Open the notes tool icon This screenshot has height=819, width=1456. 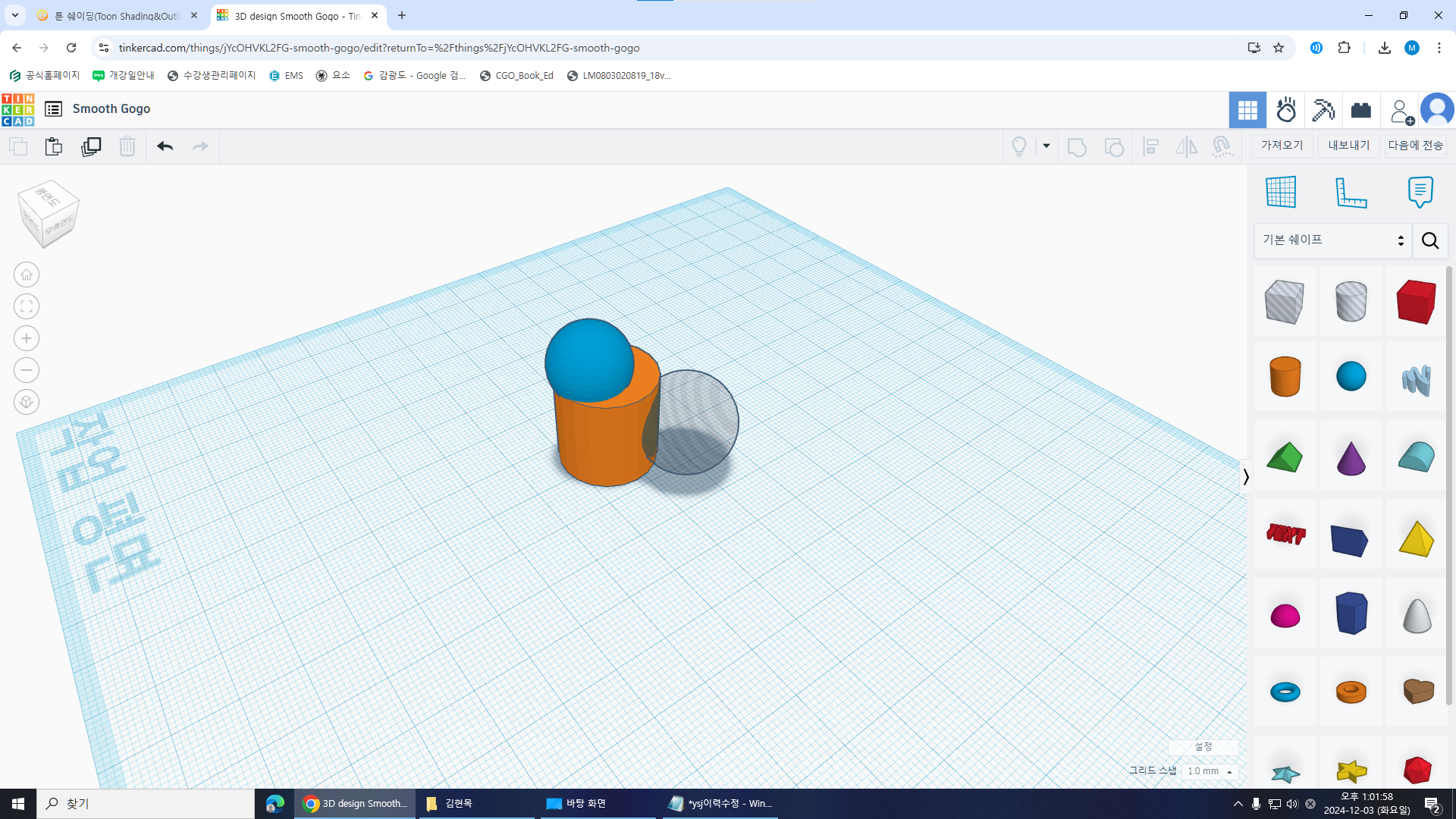point(1420,192)
